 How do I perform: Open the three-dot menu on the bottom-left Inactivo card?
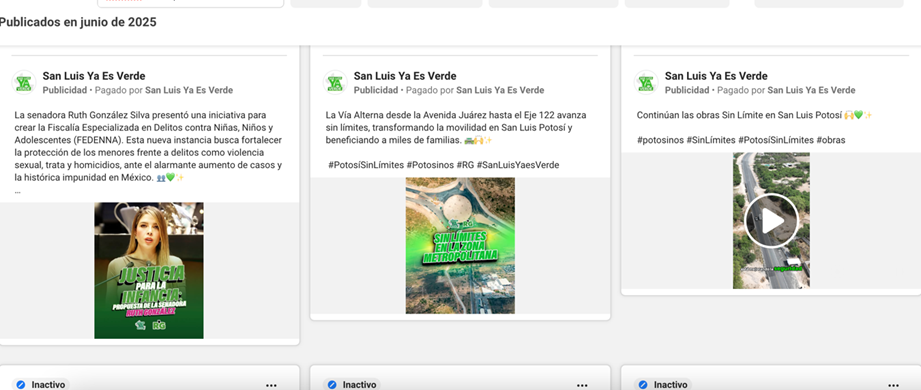[x=271, y=385]
